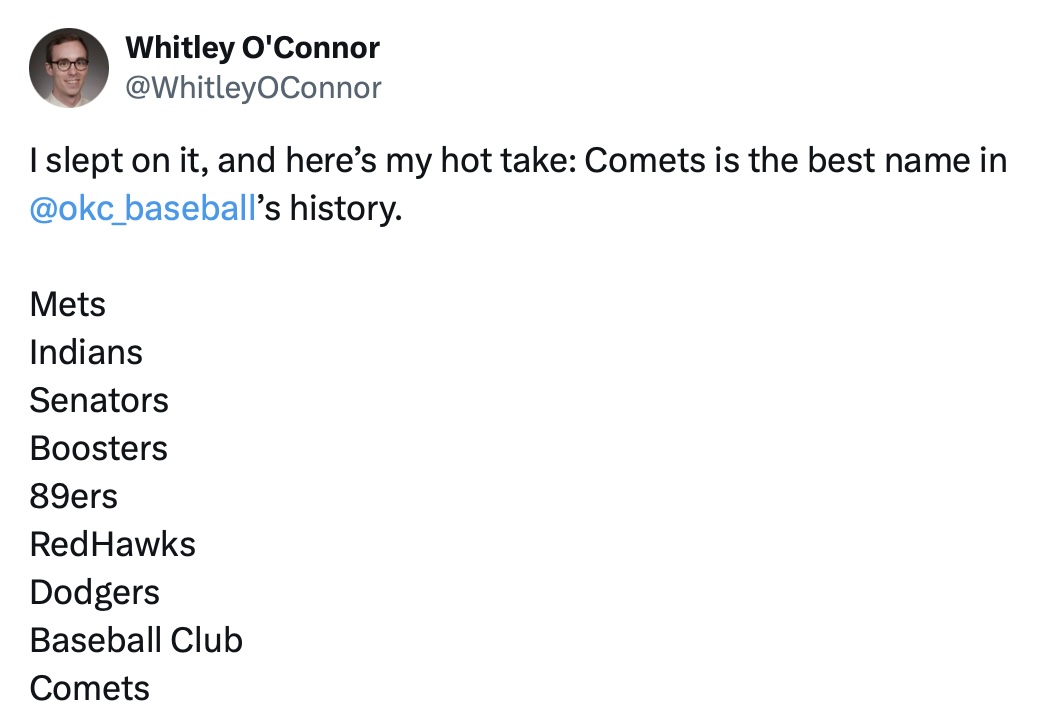This screenshot has width=1050, height=724.
Task: Select the "Indians" team name
Action: pyautogui.click(x=86, y=352)
